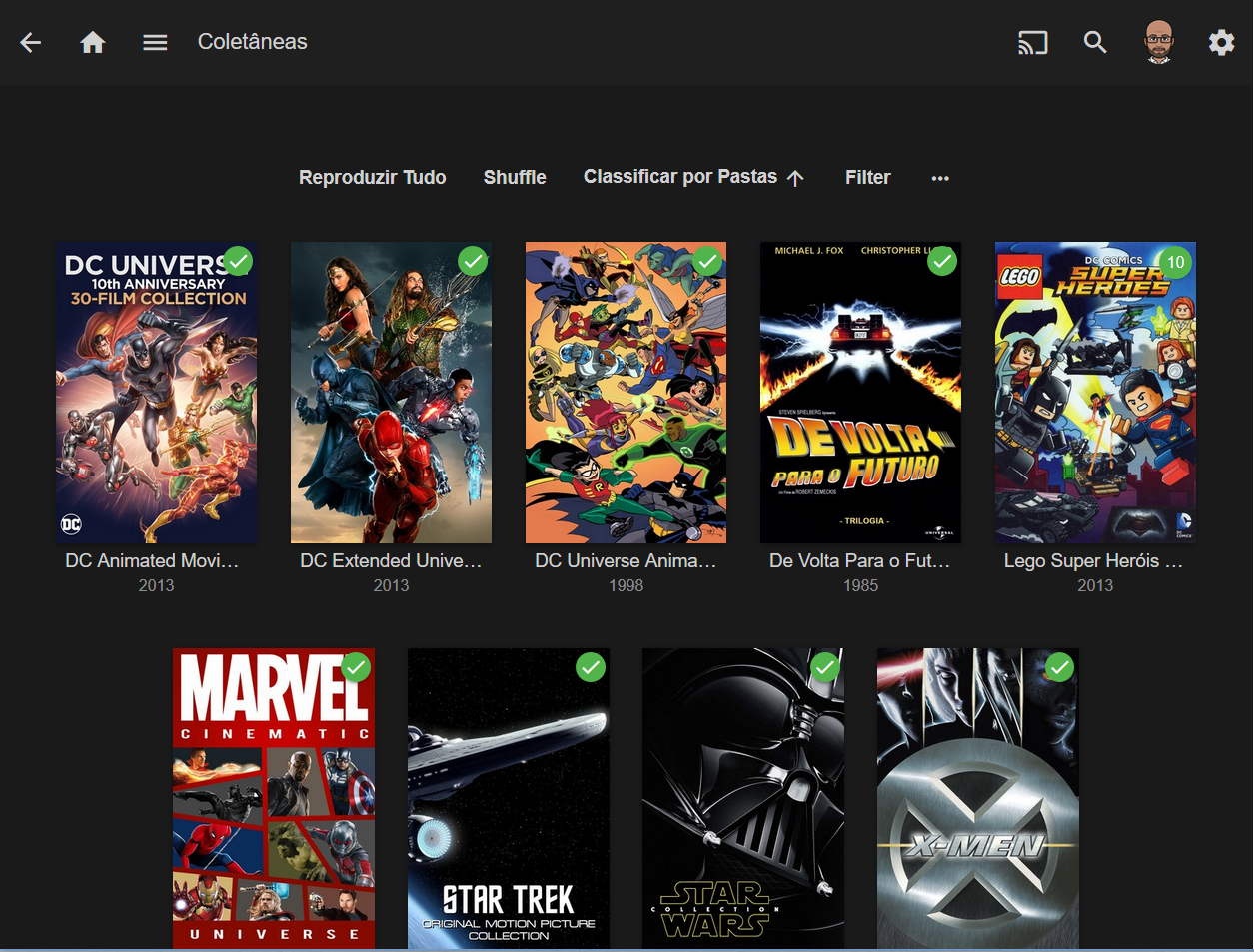Toggle watched checkmark on Star Wars poster

click(825, 667)
